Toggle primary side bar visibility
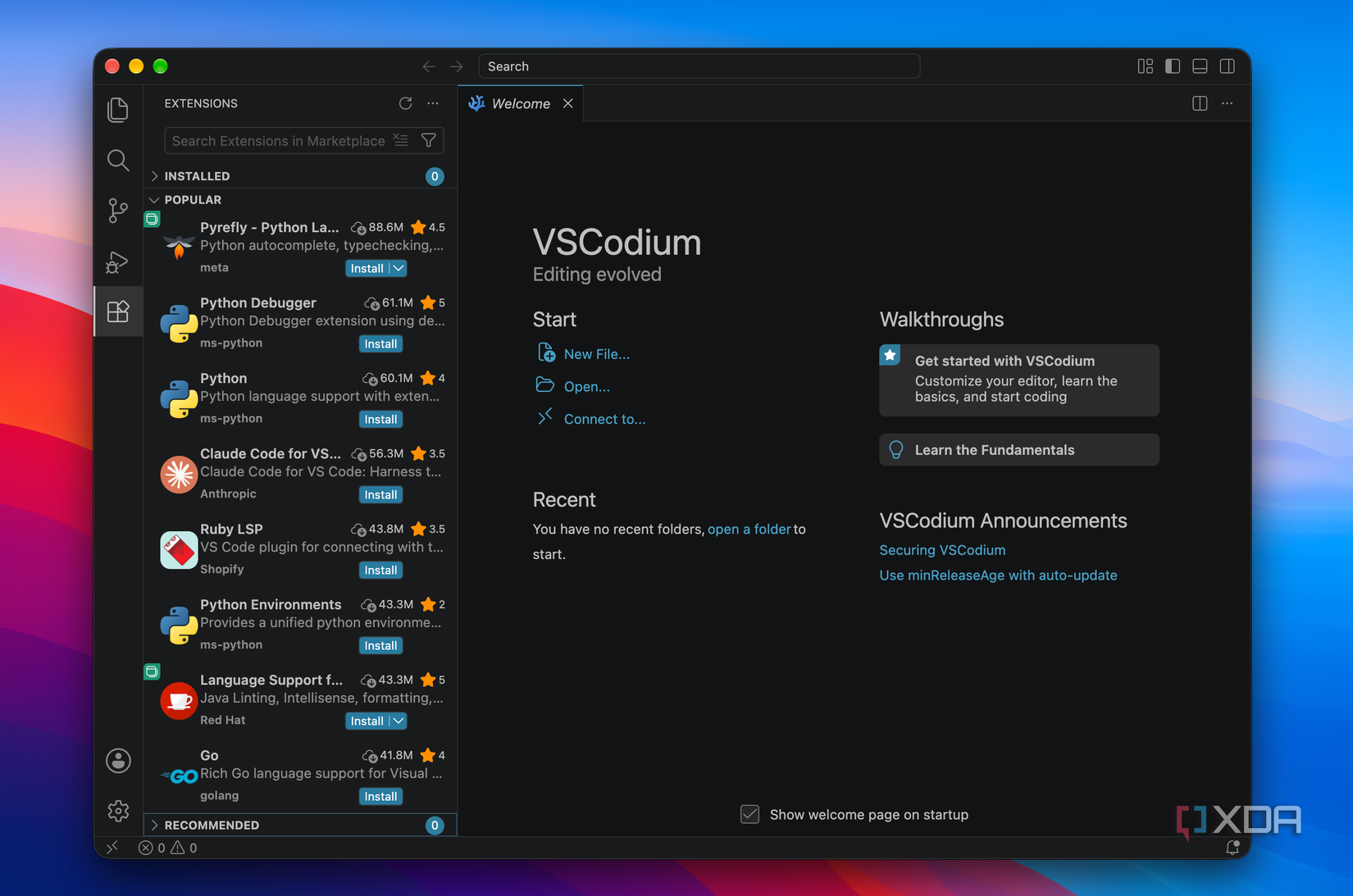This screenshot has height=896, width=1353. point(1173,66)
